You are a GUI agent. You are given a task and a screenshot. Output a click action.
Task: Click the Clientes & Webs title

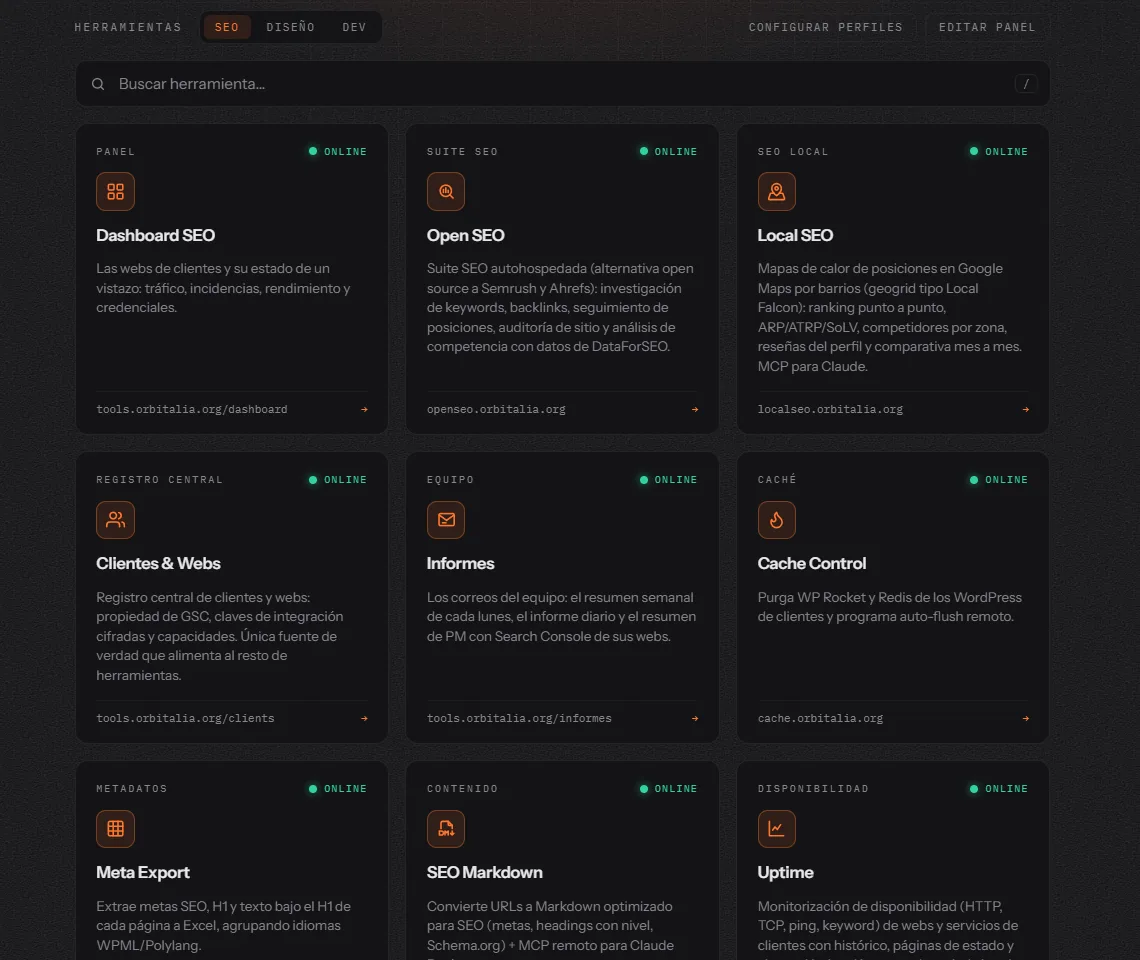pyautogui.click(x=158, y=564)
